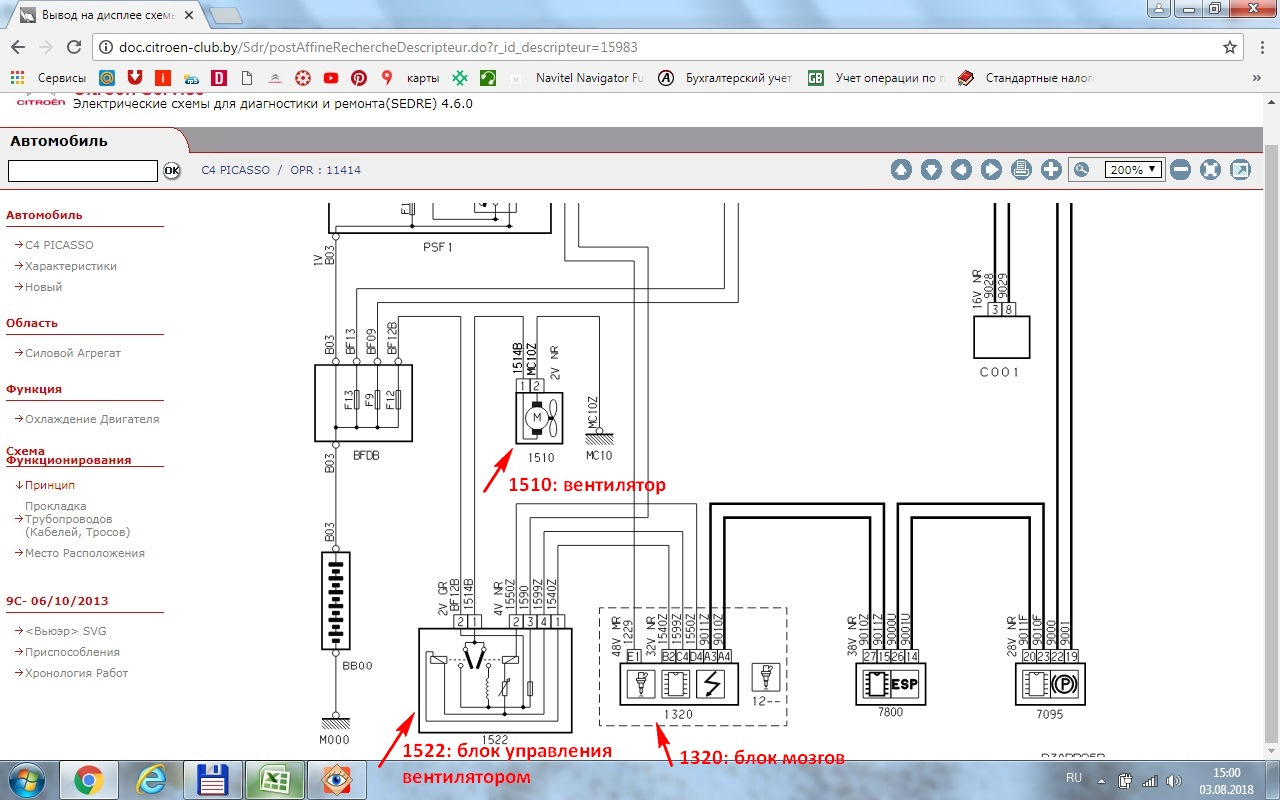Open Chrome from the taskbar
Image resolution: width=1280 pixels, height=800 pixels.
point(88,780)
